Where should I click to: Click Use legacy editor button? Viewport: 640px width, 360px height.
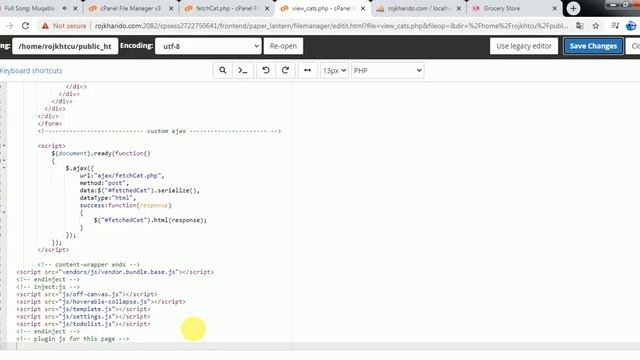click(x=524, y=46)
